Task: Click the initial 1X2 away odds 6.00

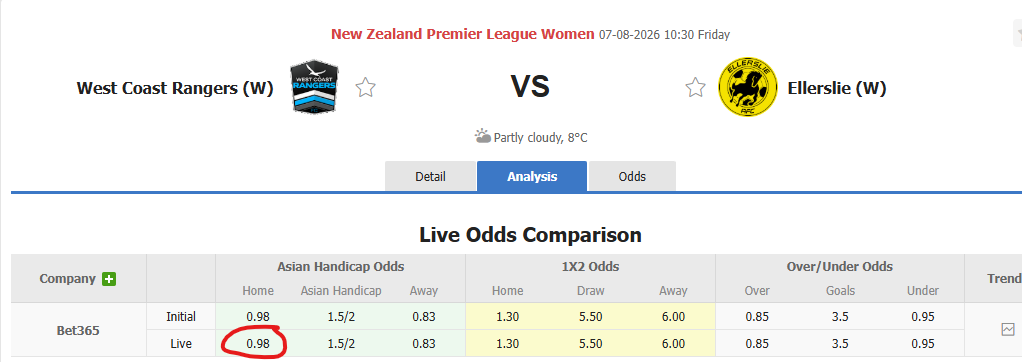Action: pyautogui.click(x=673, y=317)
